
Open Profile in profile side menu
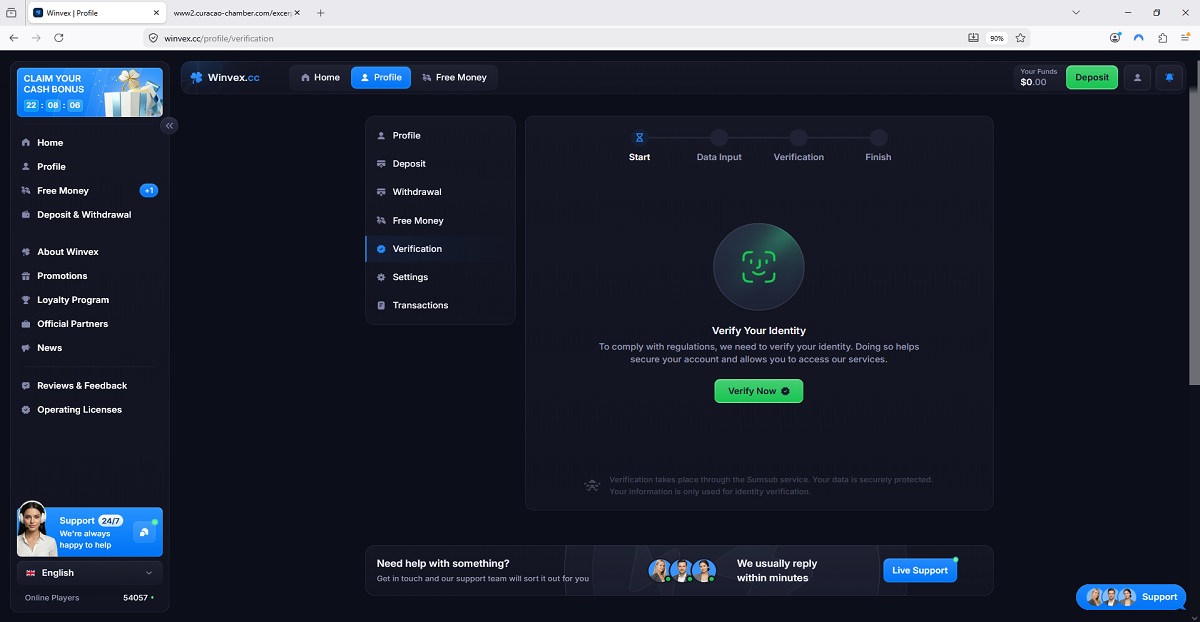click(x=440, y=136)
